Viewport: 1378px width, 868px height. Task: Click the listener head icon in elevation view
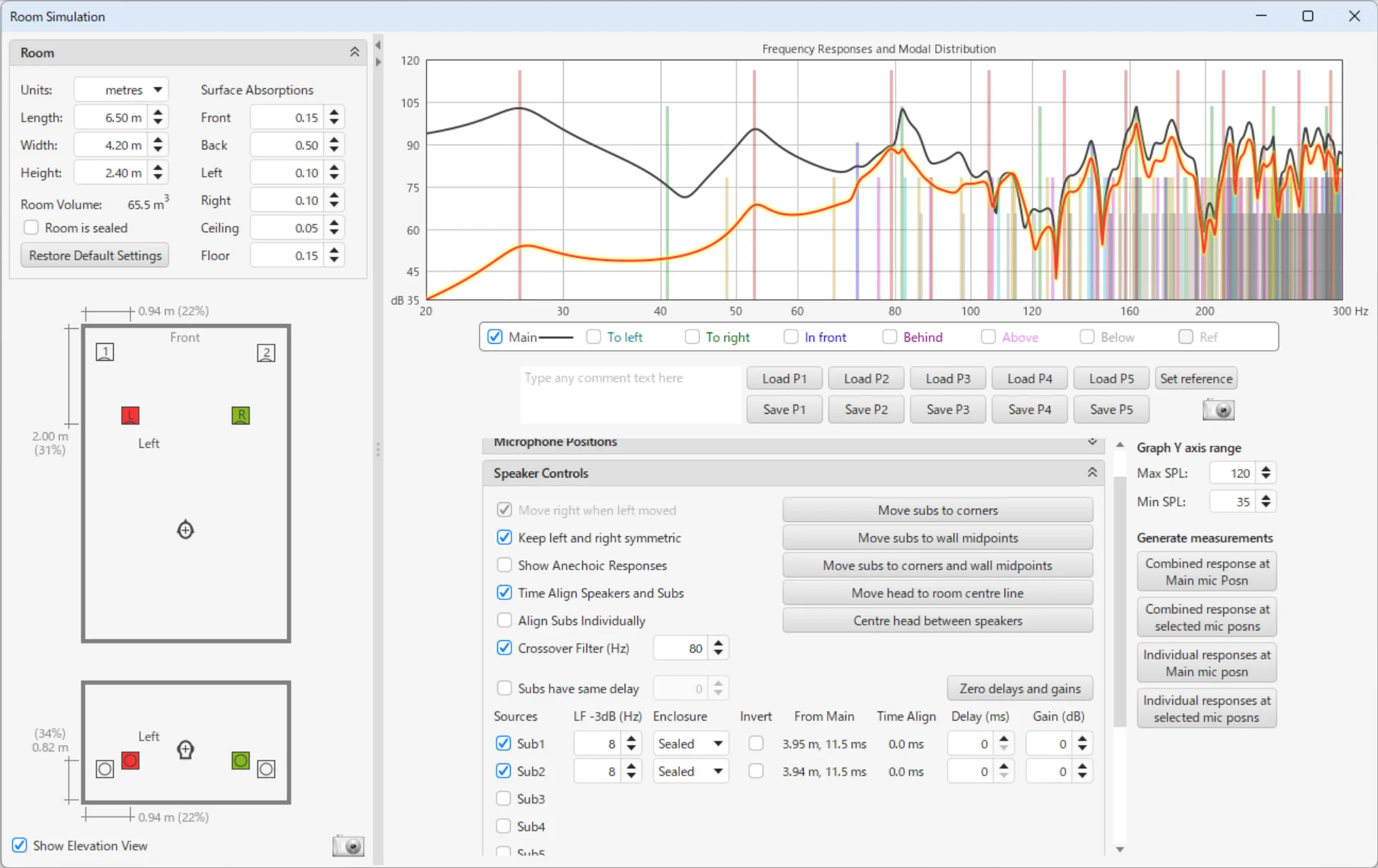(x=185, y=749)
